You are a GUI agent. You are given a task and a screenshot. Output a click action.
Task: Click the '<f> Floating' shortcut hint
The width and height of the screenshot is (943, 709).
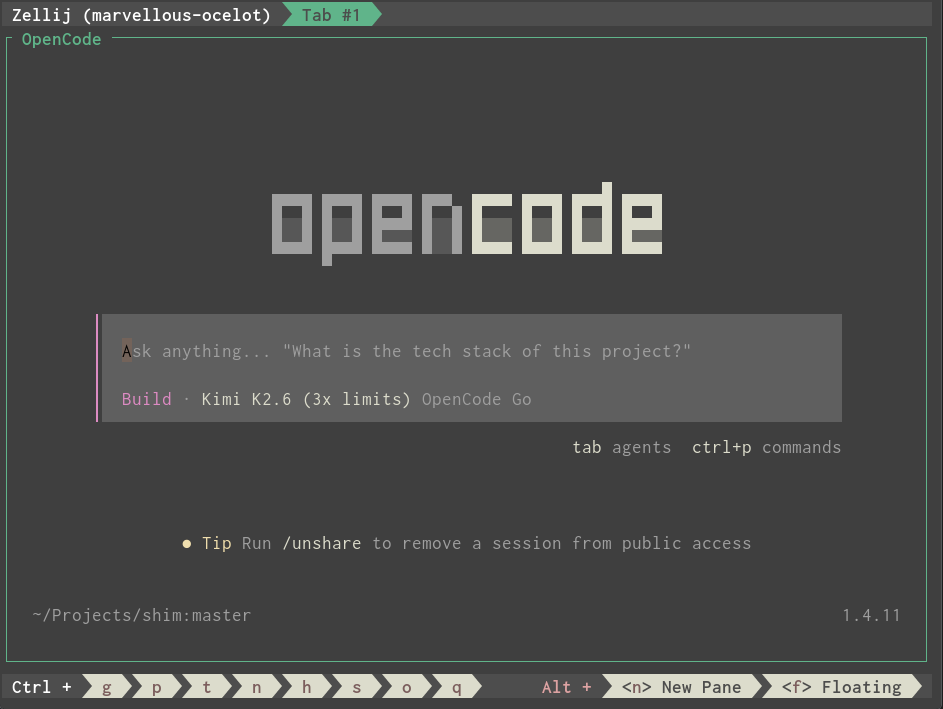[846, 687]
